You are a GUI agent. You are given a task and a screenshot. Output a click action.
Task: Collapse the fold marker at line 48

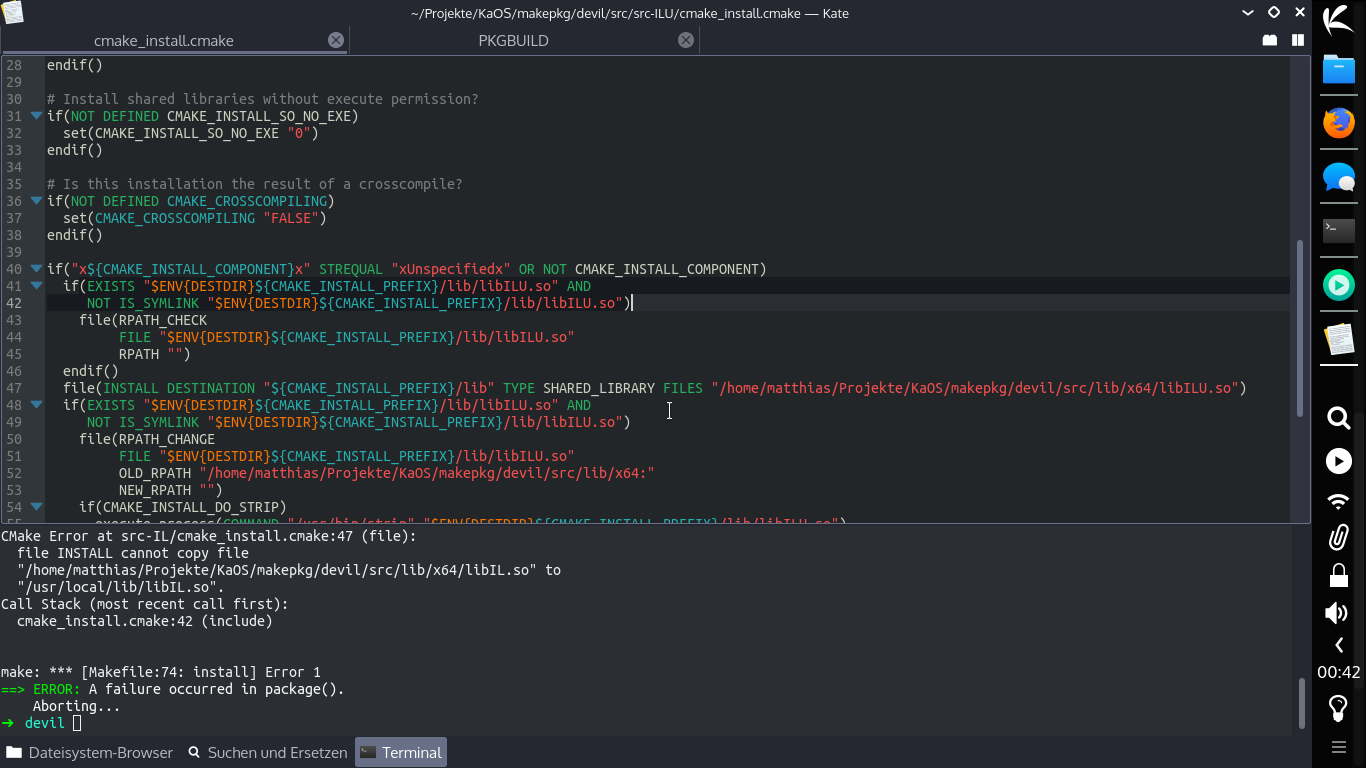(36, 405)
